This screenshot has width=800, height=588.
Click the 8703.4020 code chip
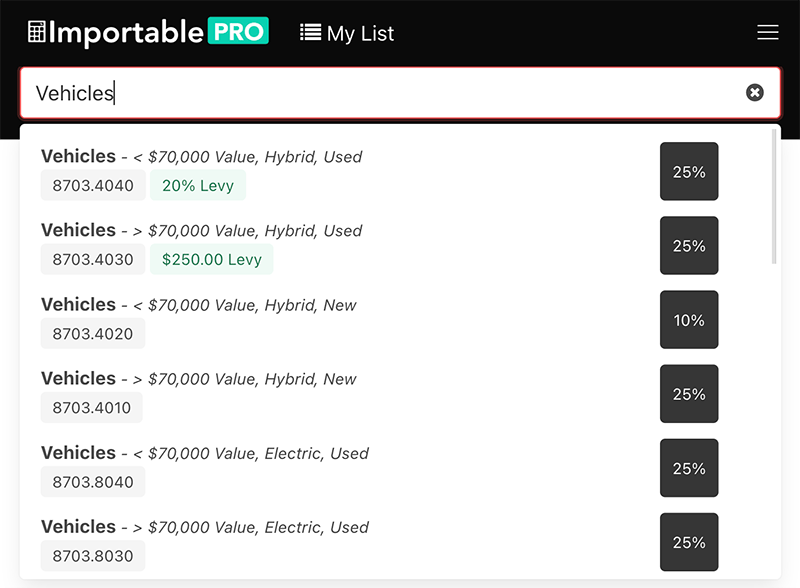click(x=92, y=333)
